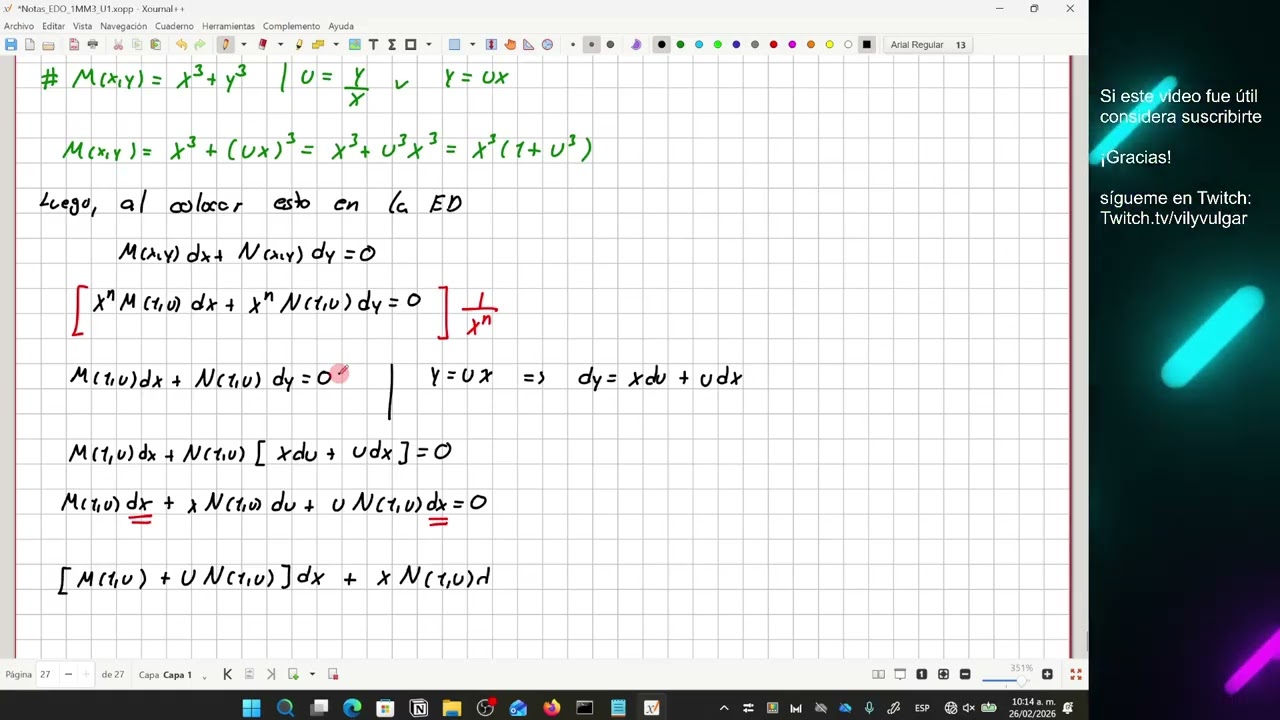Expand shape drawing type dropdown
Image resolution: width=1280 pixels, height=720 pixels.
pos(429,44)
